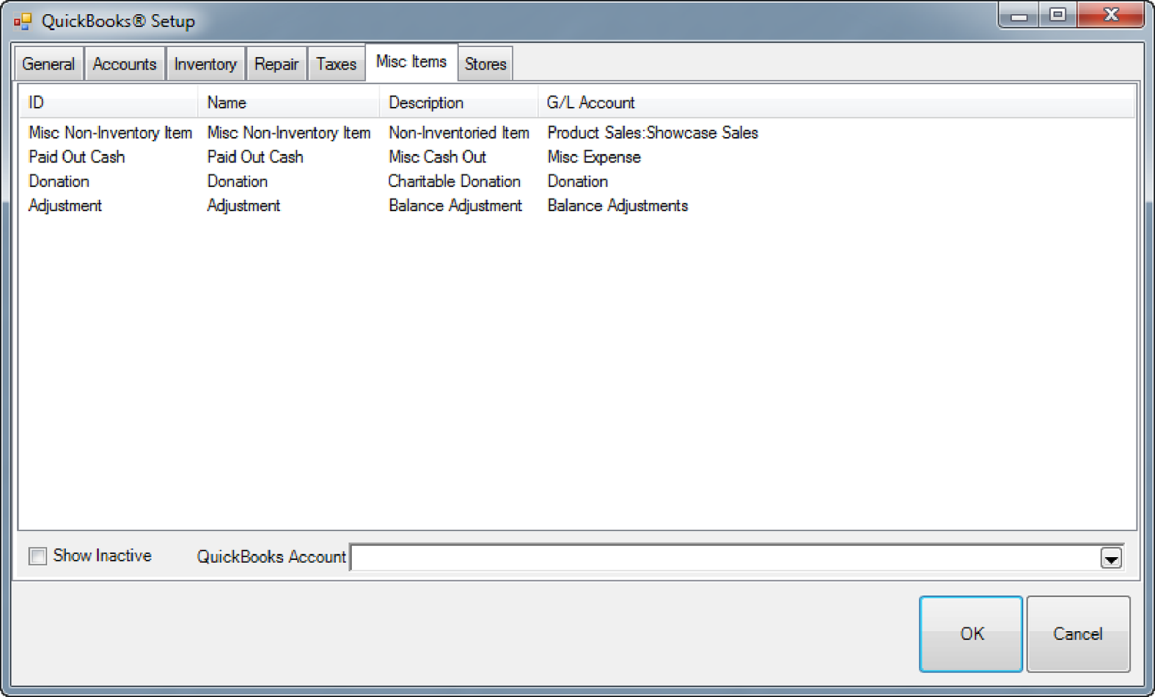
Task: Switch to the Taxes tab
Action: (x=336, y=64)
